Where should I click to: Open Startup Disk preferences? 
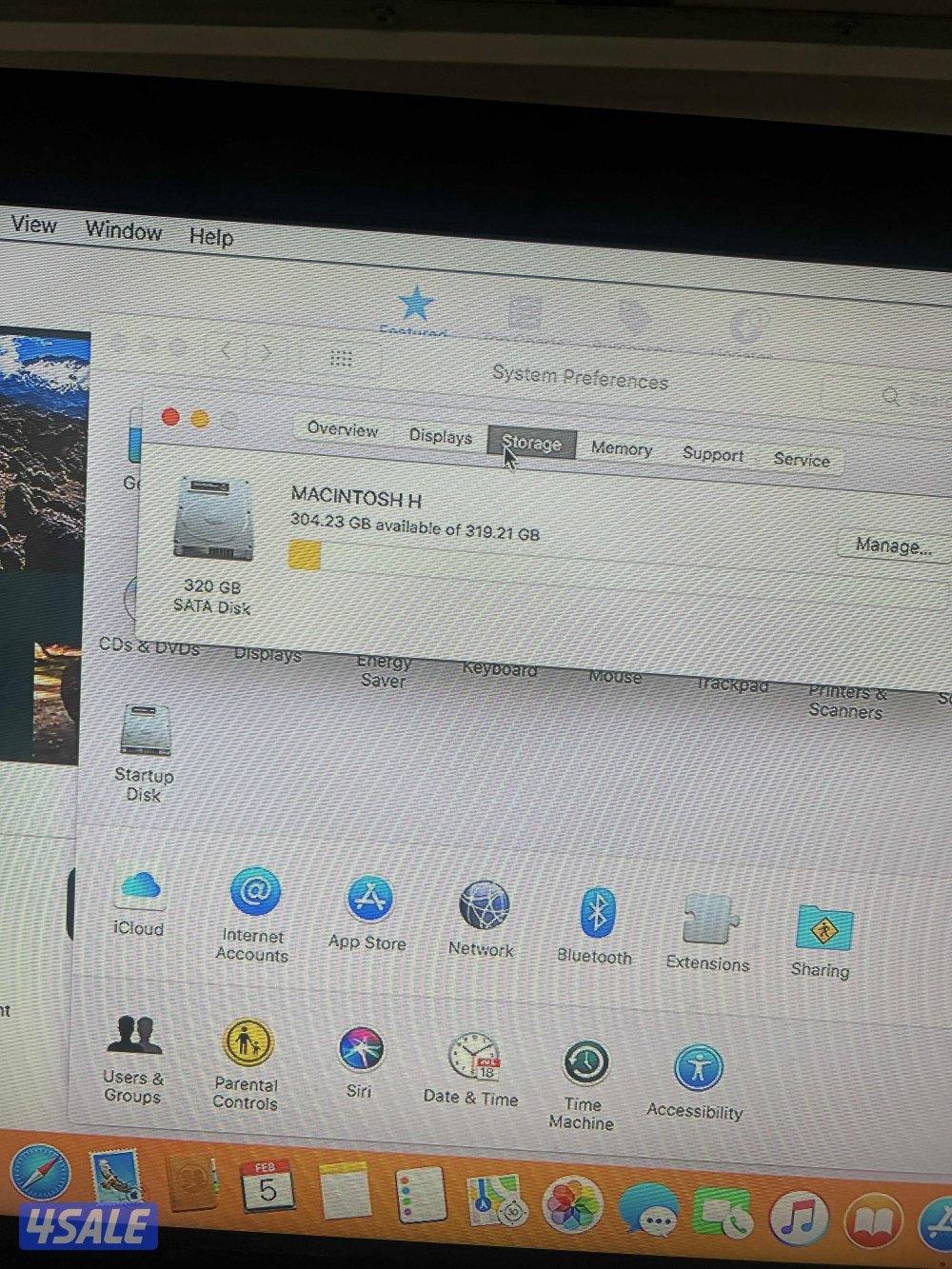coord(144,733)
